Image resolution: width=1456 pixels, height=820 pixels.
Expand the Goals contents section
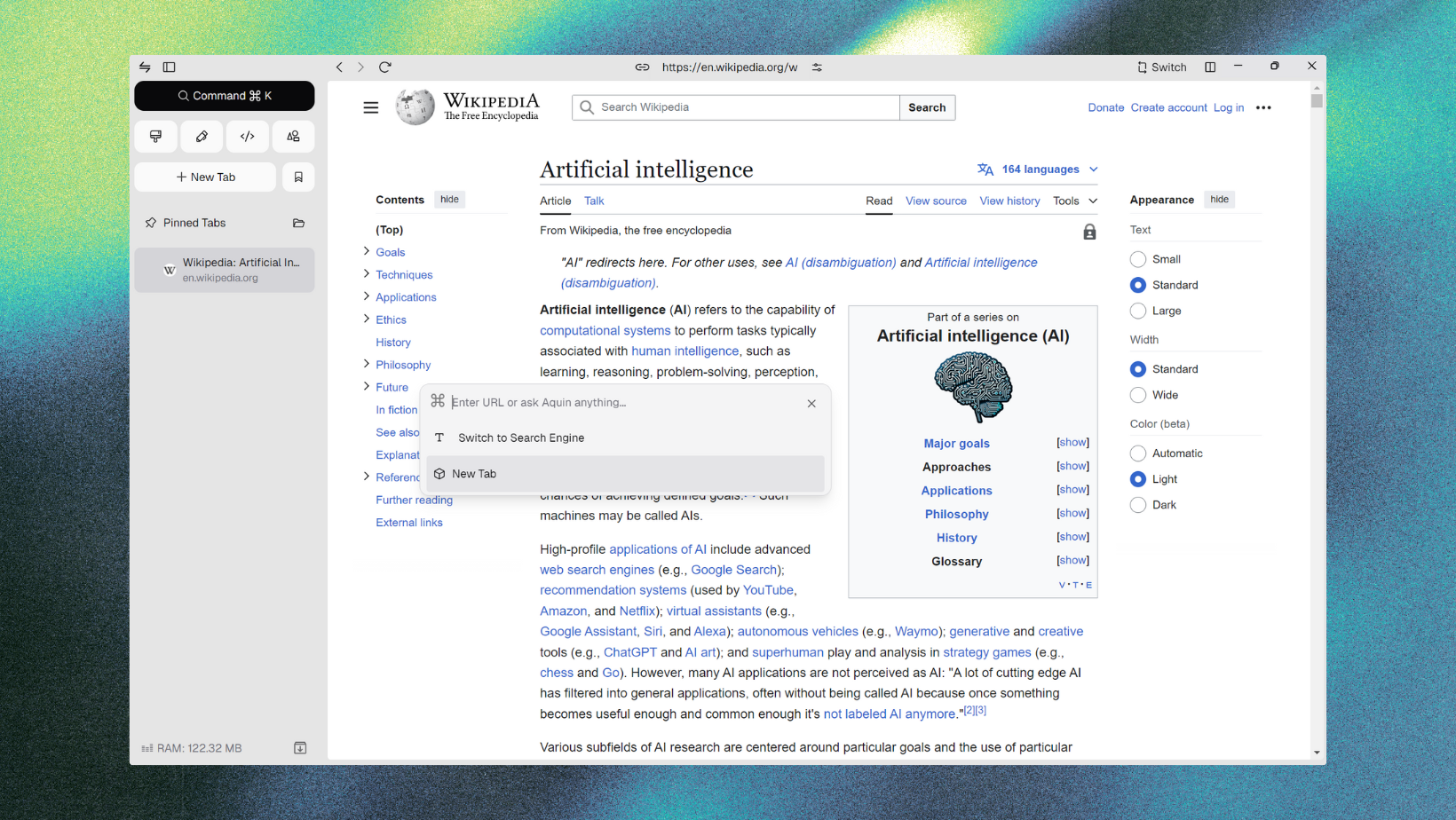pyautogui.click(x=367, y=252)
